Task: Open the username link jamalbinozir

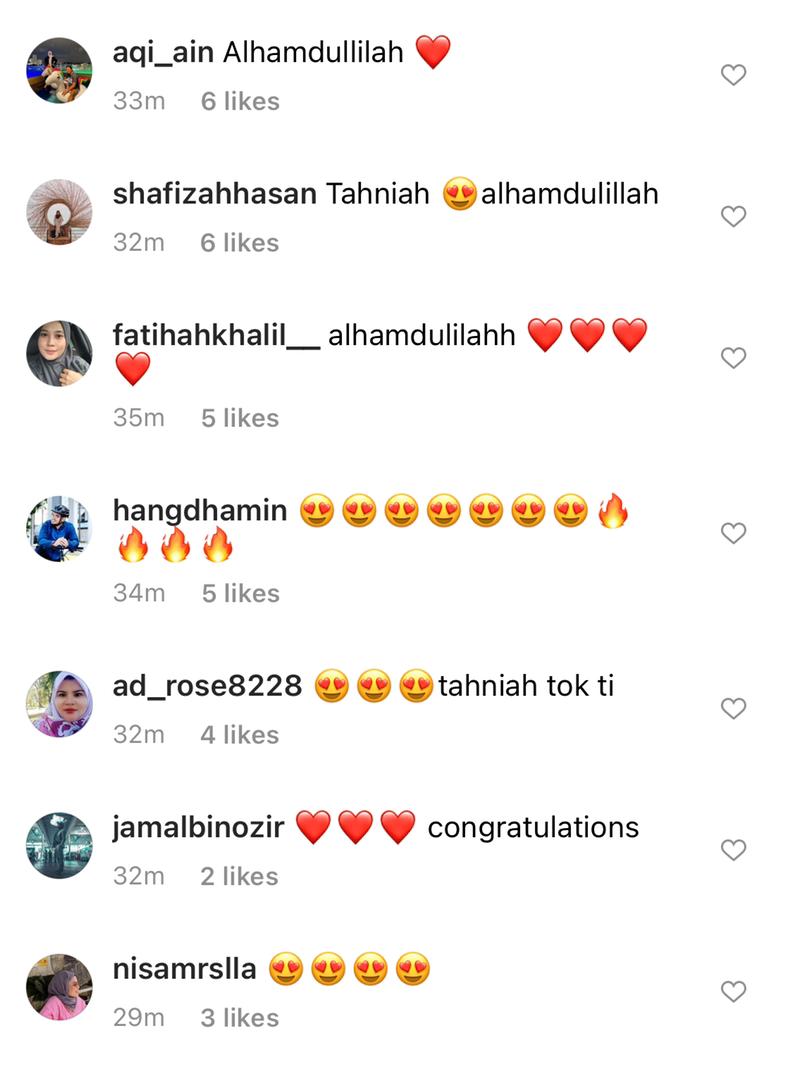Action: coord(198,827)
